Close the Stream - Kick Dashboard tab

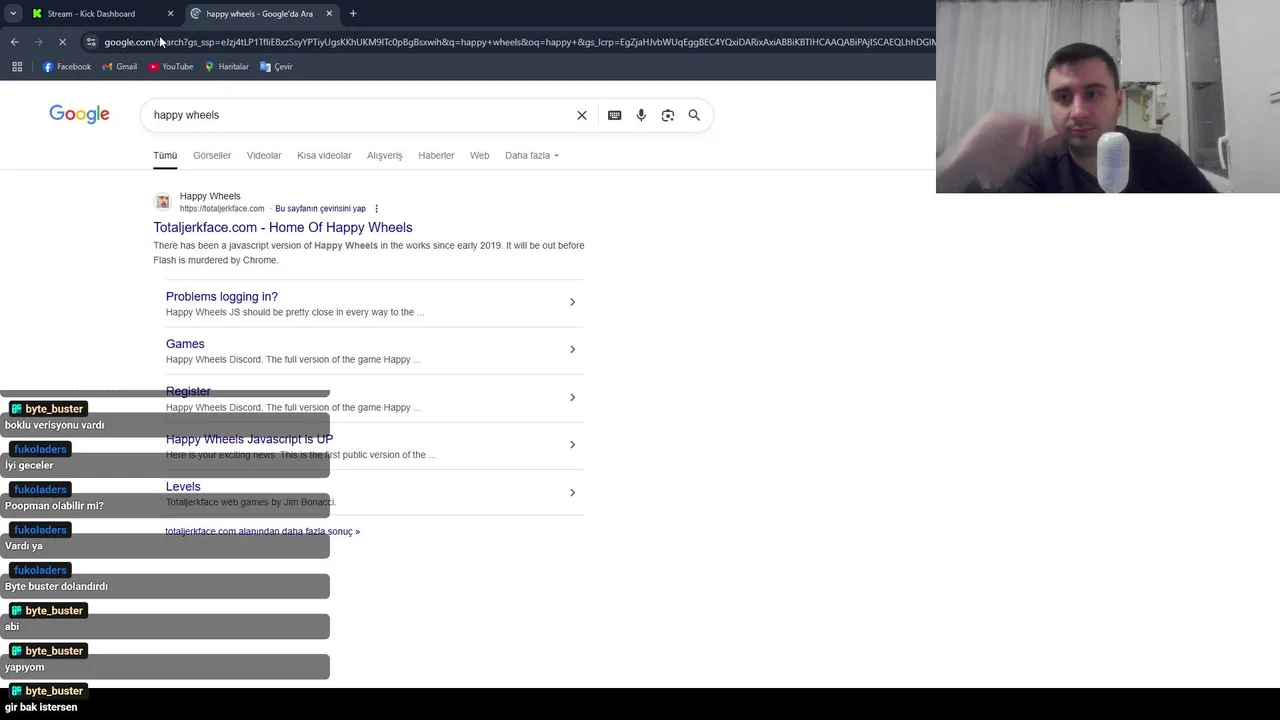click(x=170, y=14)
